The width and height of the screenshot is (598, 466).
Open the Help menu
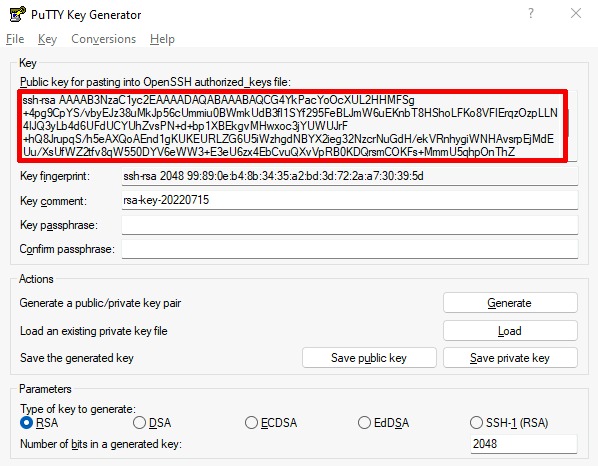[x=162, y=39]
